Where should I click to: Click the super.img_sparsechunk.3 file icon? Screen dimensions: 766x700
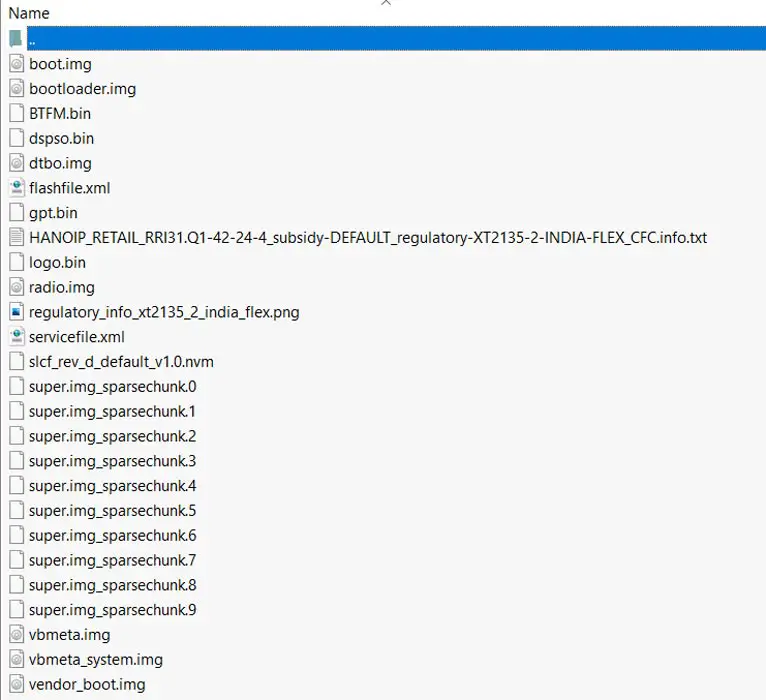point(17,461)
